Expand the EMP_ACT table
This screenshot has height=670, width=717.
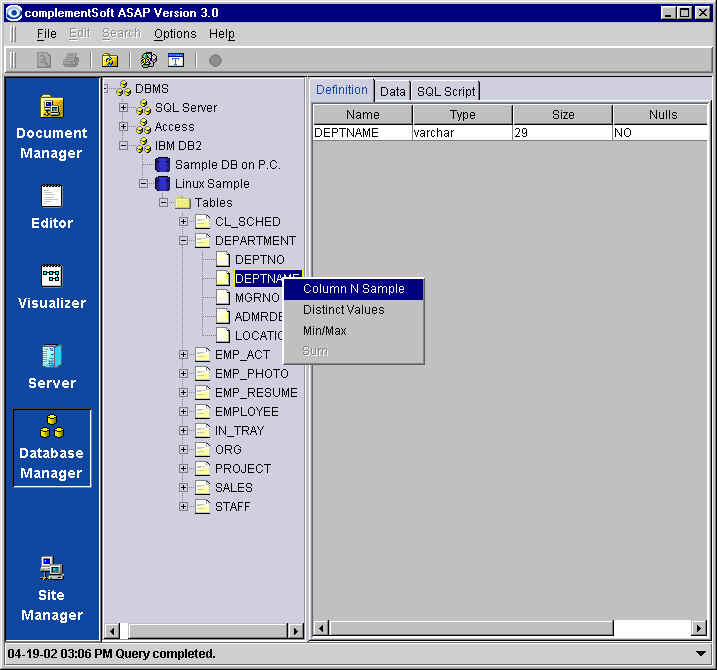click(x=183, y=354)
